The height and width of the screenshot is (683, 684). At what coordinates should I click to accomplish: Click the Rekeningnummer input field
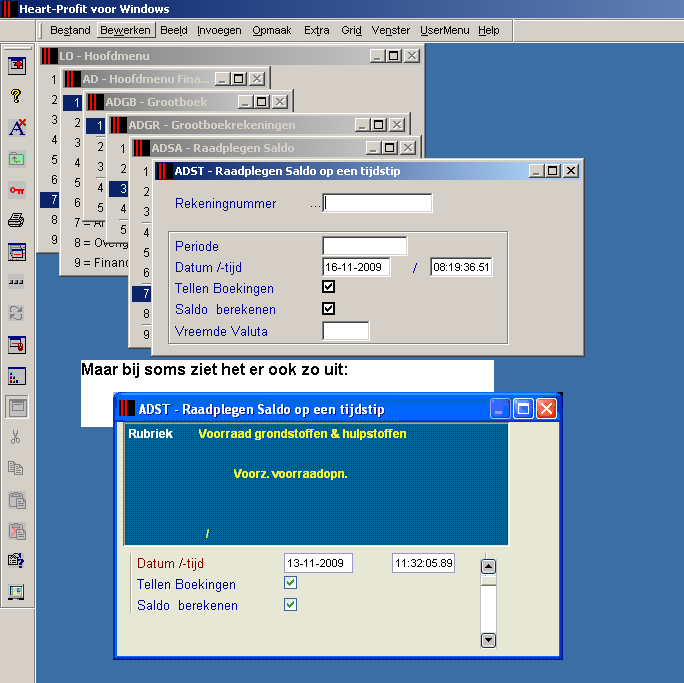(377, 203)
